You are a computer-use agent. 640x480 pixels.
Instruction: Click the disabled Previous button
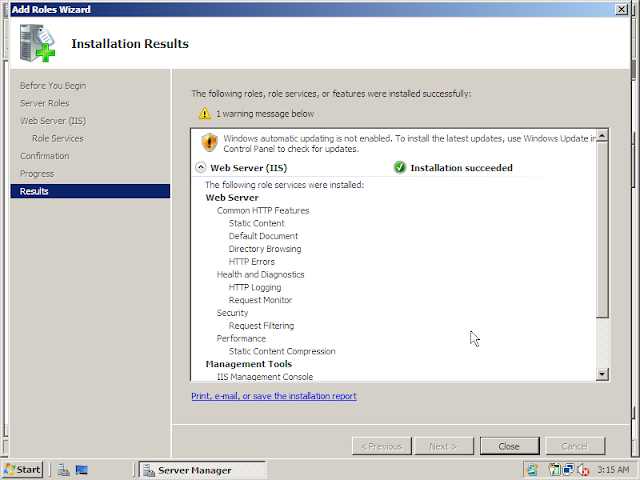click(382, 446)
